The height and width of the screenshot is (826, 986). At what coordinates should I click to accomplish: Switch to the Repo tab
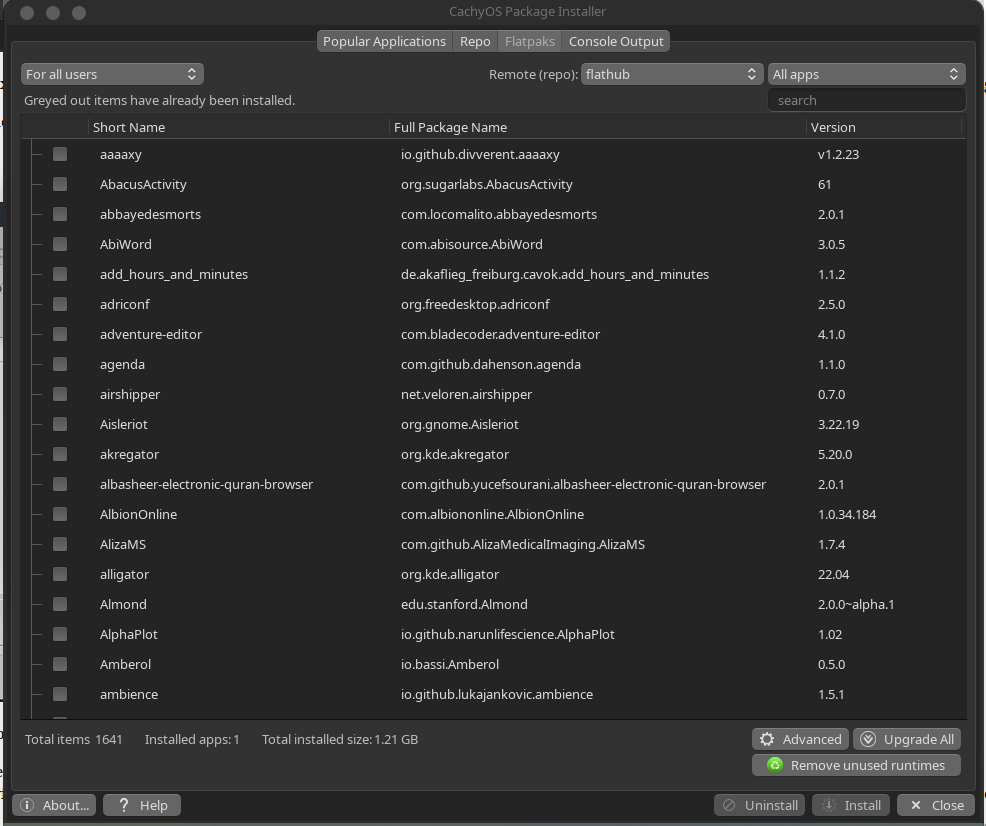point(475,41)
